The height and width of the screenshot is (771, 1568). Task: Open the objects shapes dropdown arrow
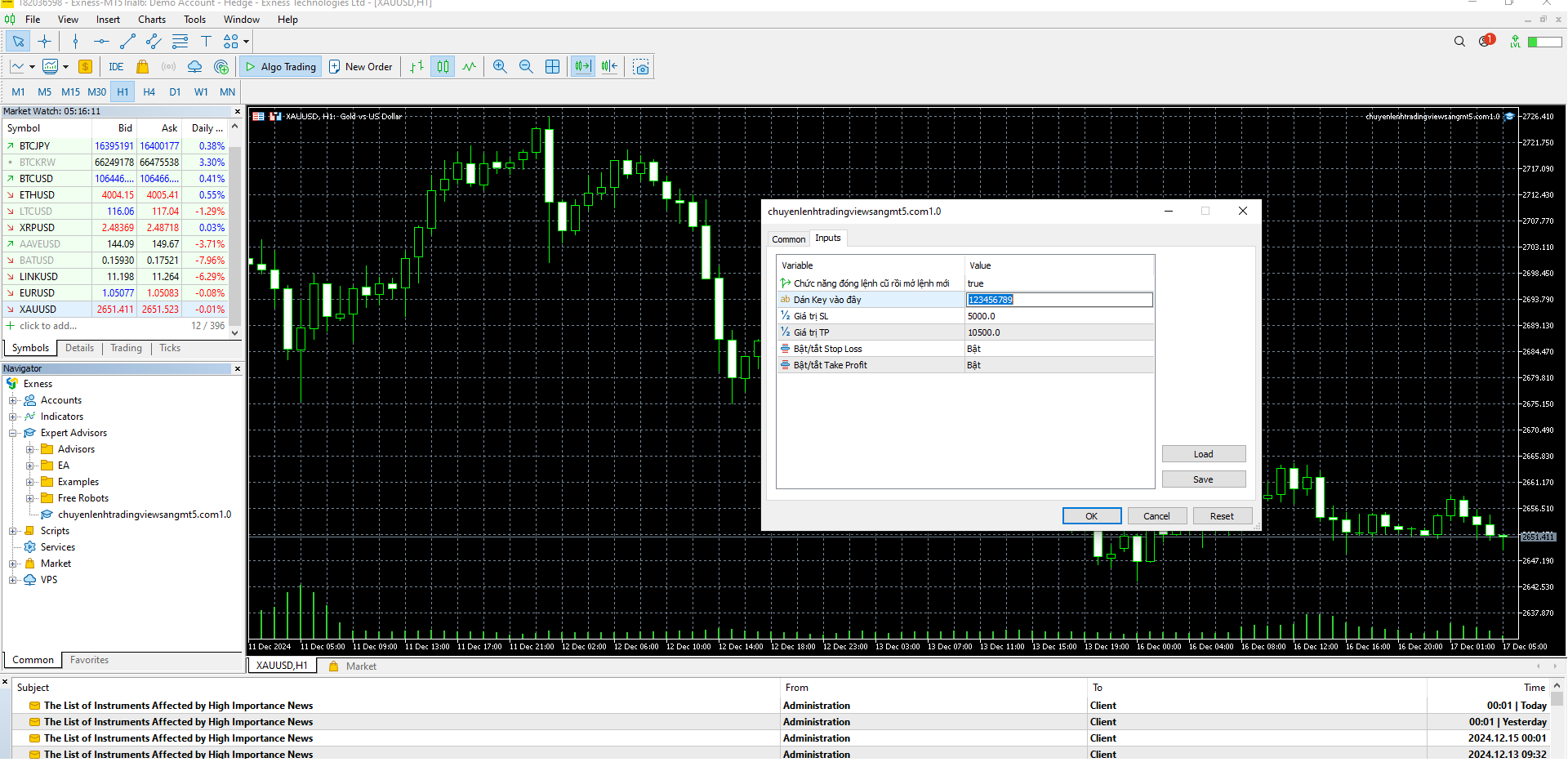coord(246,41)
